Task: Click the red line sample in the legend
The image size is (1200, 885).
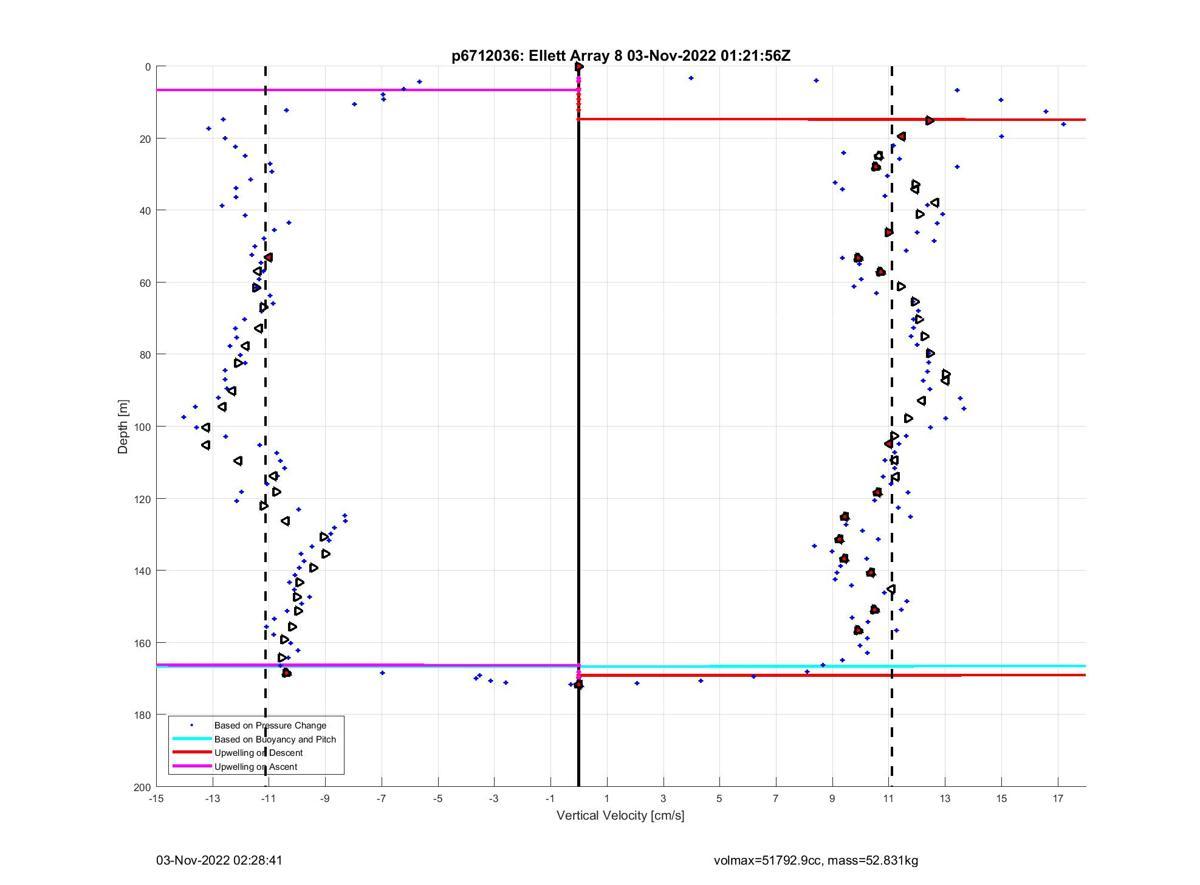Action: 191,753
